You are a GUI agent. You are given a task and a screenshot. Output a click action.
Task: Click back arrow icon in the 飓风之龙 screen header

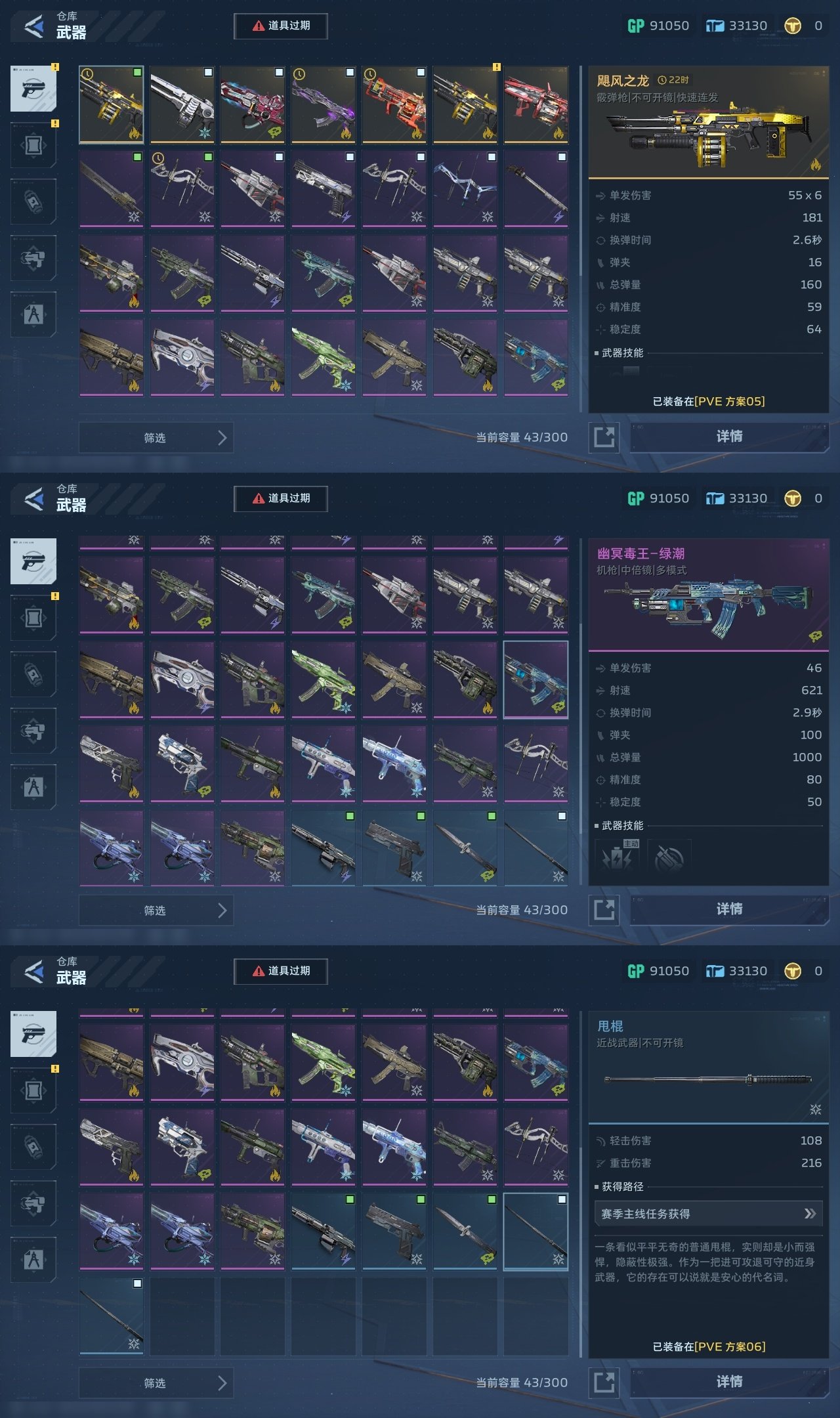pos(33,26)
